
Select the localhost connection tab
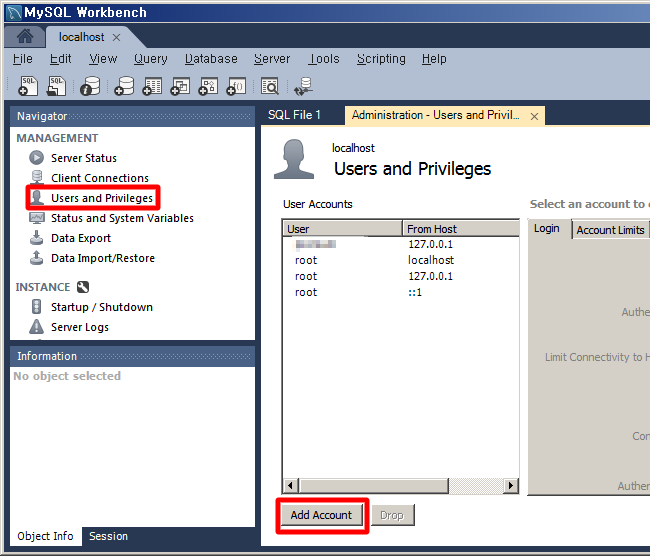81,37
